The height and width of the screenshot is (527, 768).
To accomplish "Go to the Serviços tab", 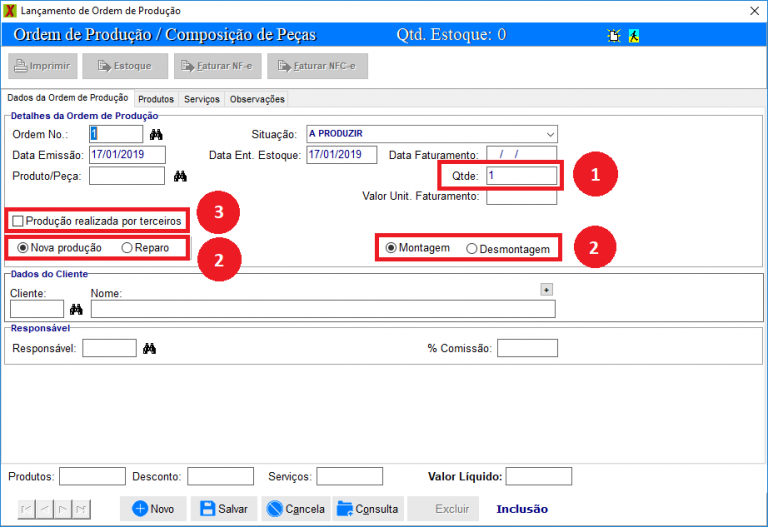I will click(202, 99).
